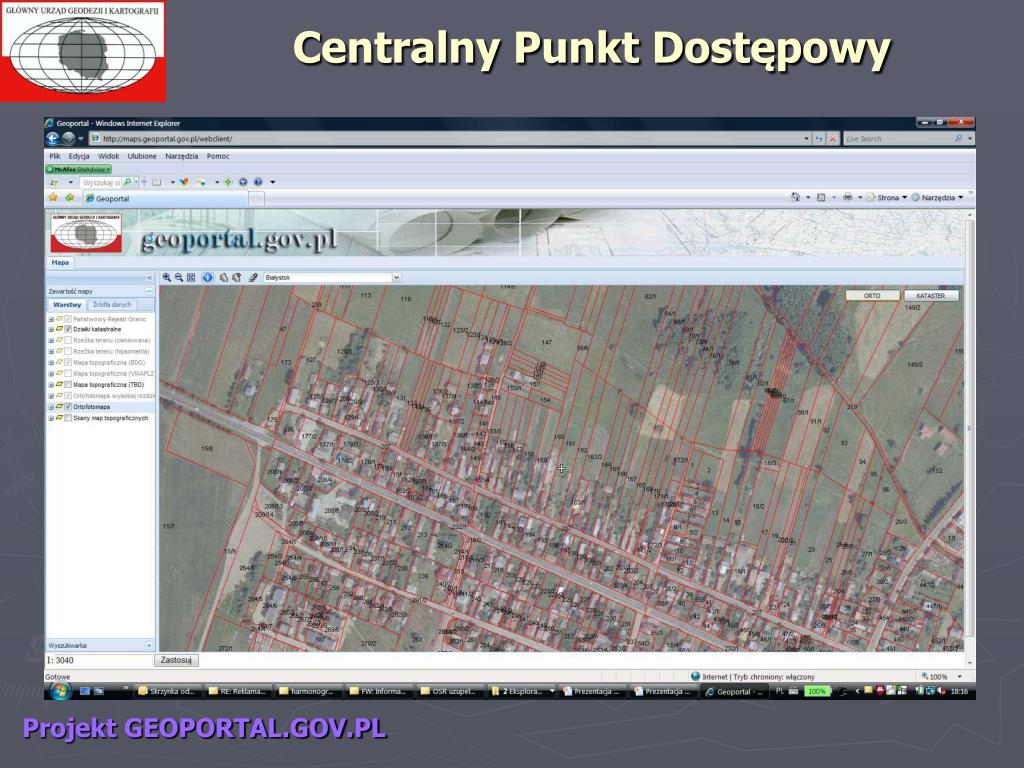The image size is (1024, 768).
Task: Stop loading with the red X icon
Action: [833, 138]
